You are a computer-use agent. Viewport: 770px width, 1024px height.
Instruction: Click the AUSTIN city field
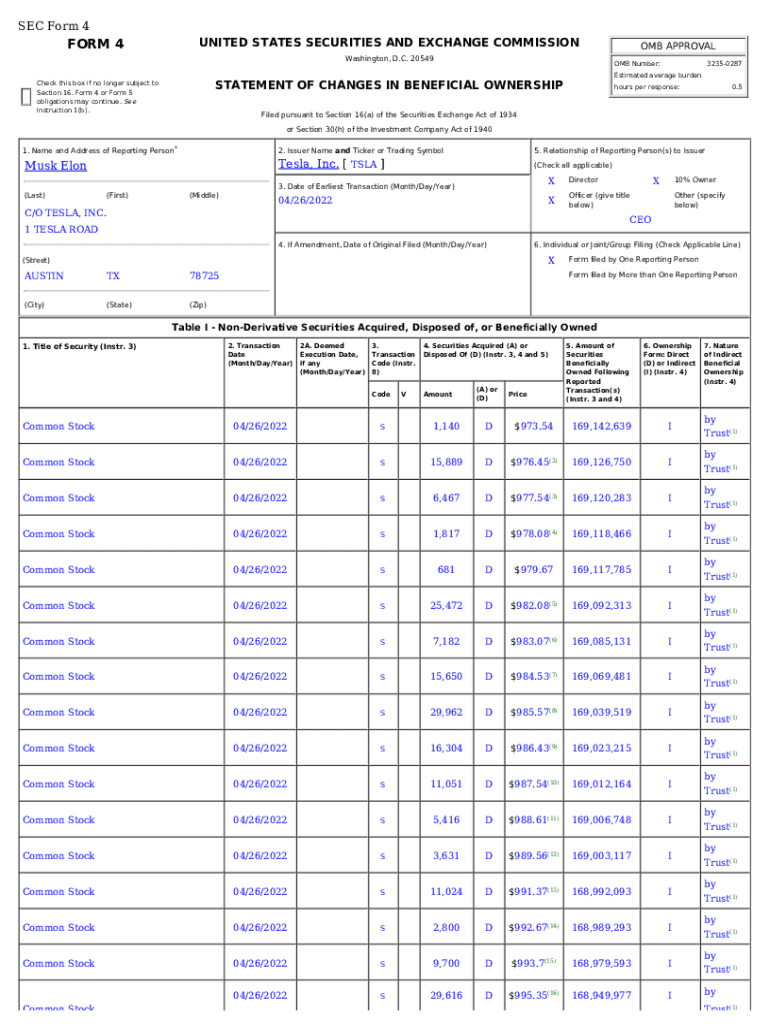43,275
